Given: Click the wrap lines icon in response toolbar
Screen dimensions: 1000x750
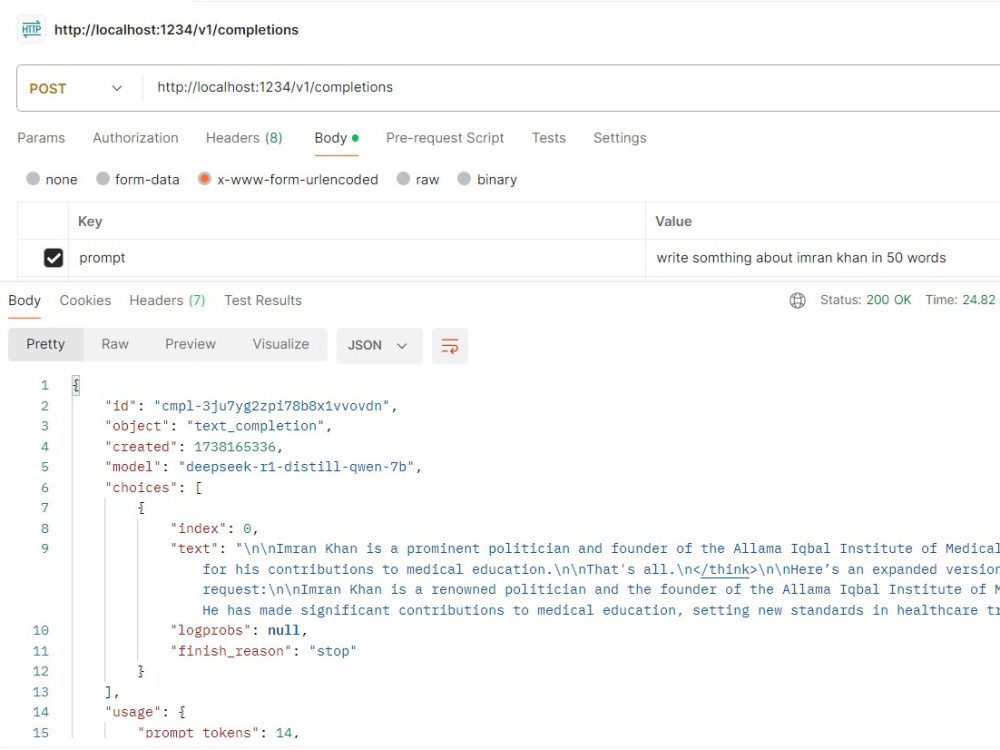Looking at the screenshot, I should (x=450, y=346).
